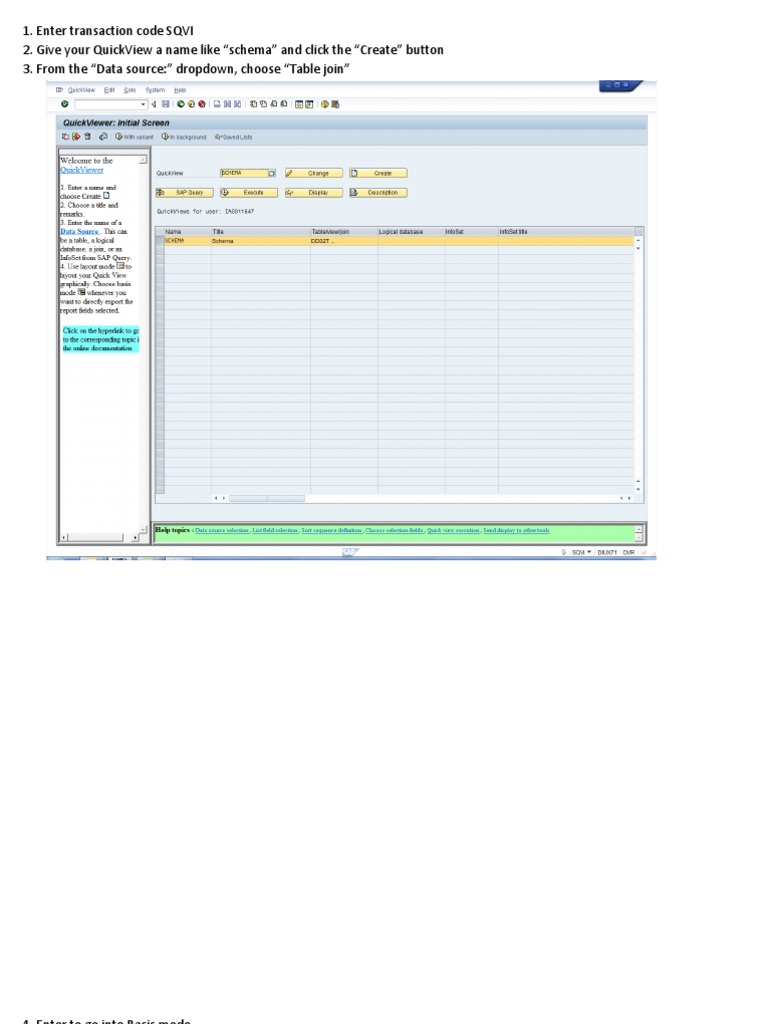The width and height of the screenshot is (768, 1024).
Task: Open the Goto menu
Action: pyautogui.click(x=130, y=89)
